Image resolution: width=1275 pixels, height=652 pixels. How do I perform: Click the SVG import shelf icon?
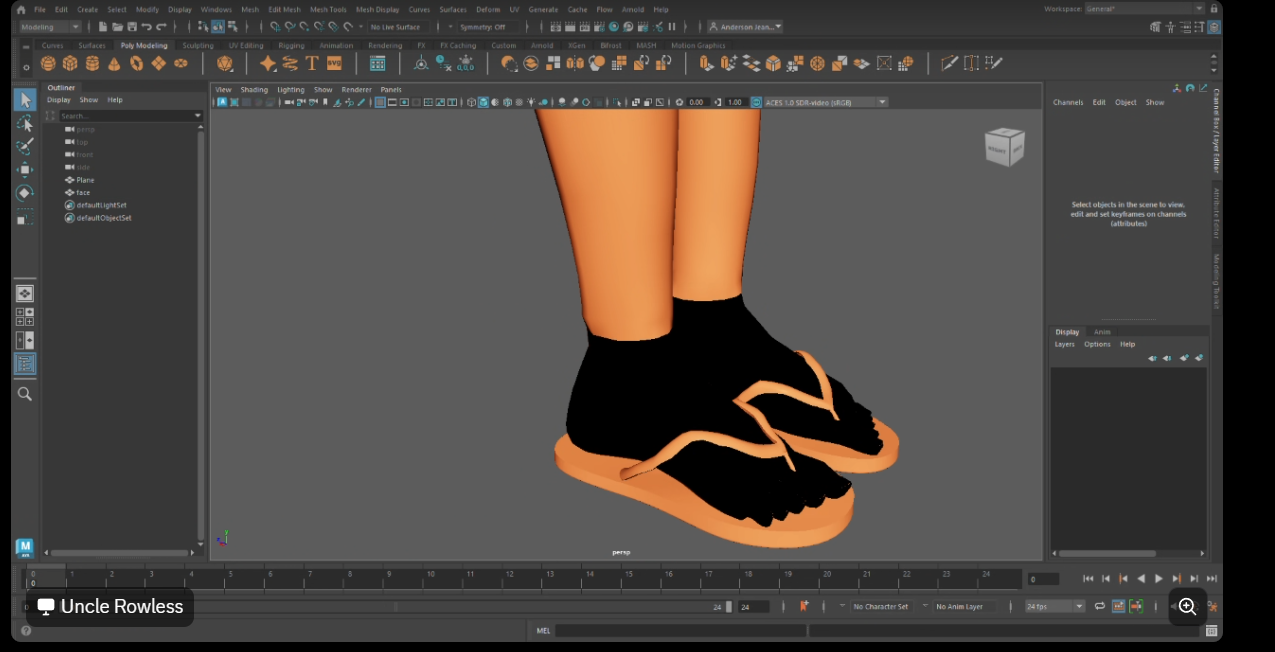[x=334, y=63]
